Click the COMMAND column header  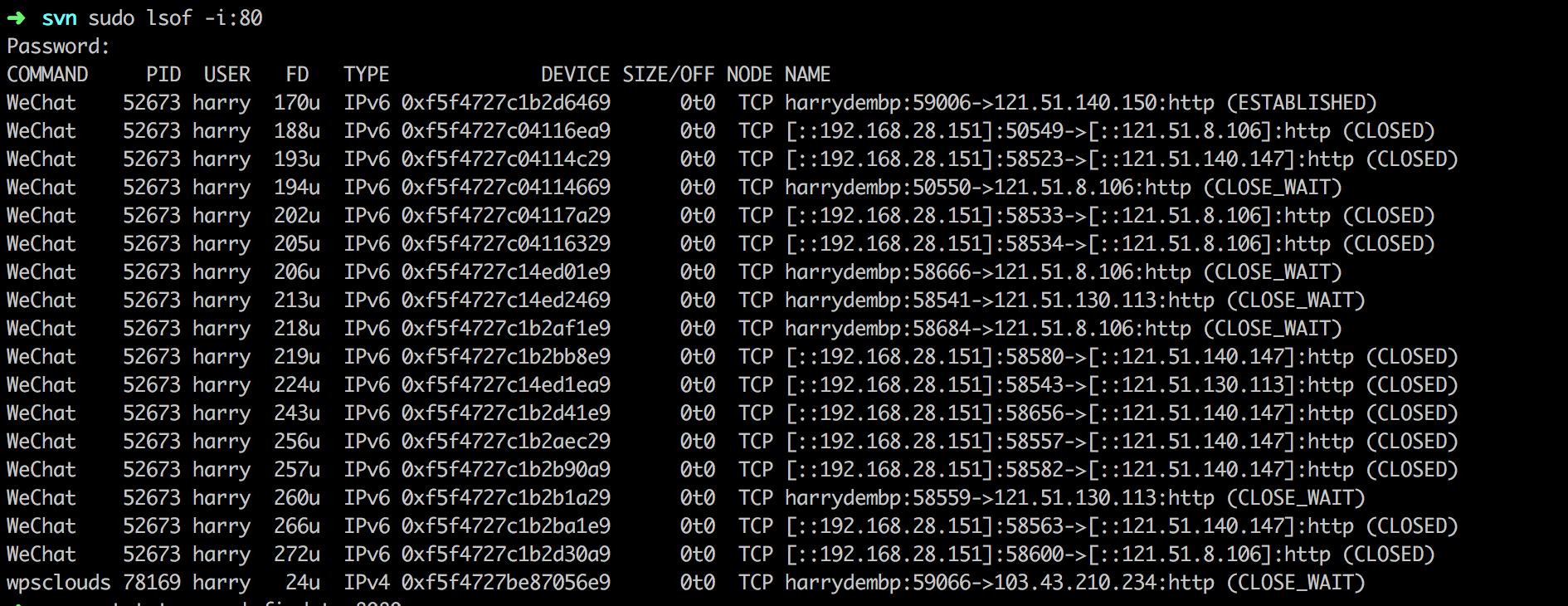tap(47, 75)
